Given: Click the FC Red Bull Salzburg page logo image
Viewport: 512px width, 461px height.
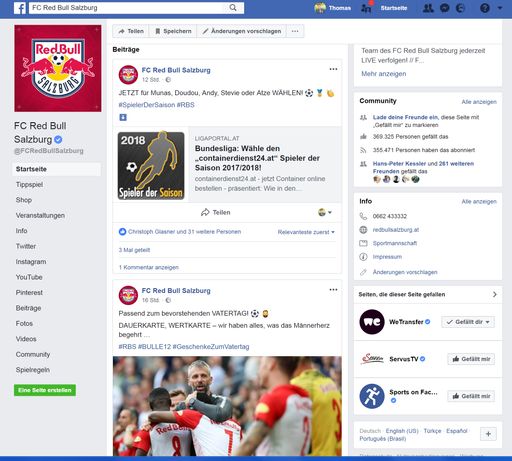Looking at the screenshot, I should pyautogui.click(x=58, y=68).
